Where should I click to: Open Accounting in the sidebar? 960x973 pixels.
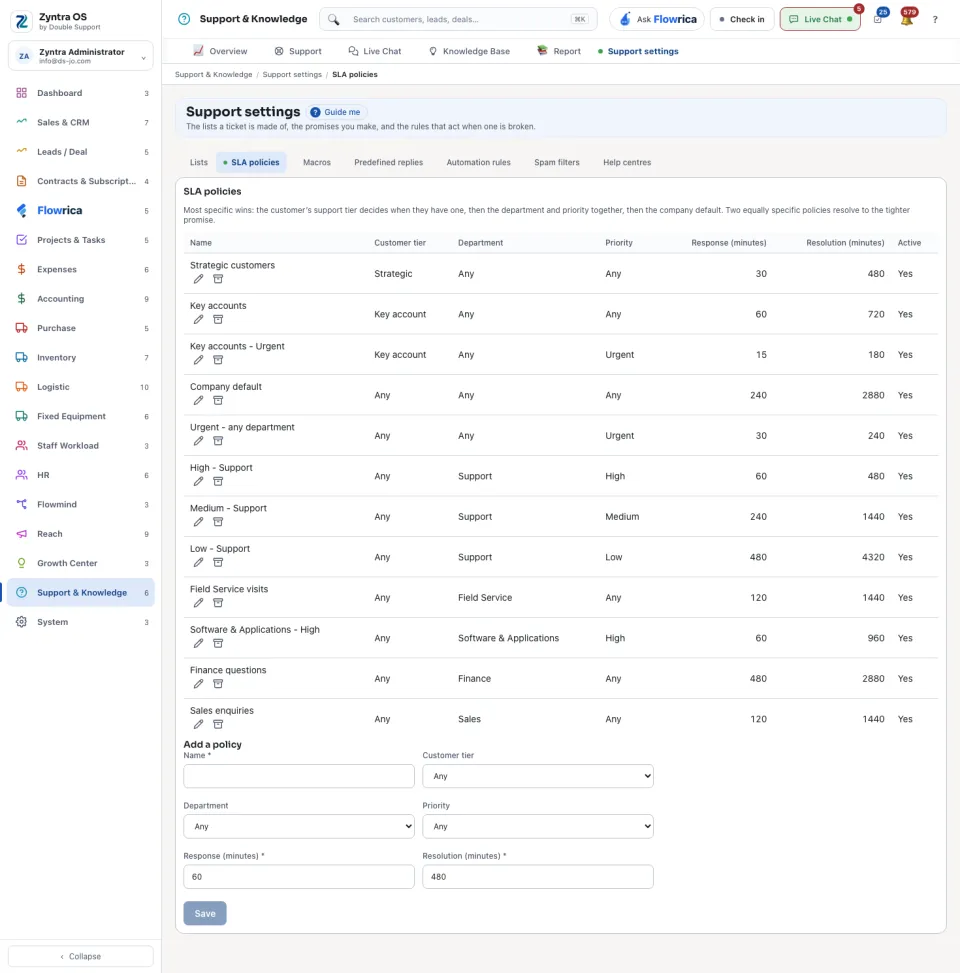coord(81,299)
